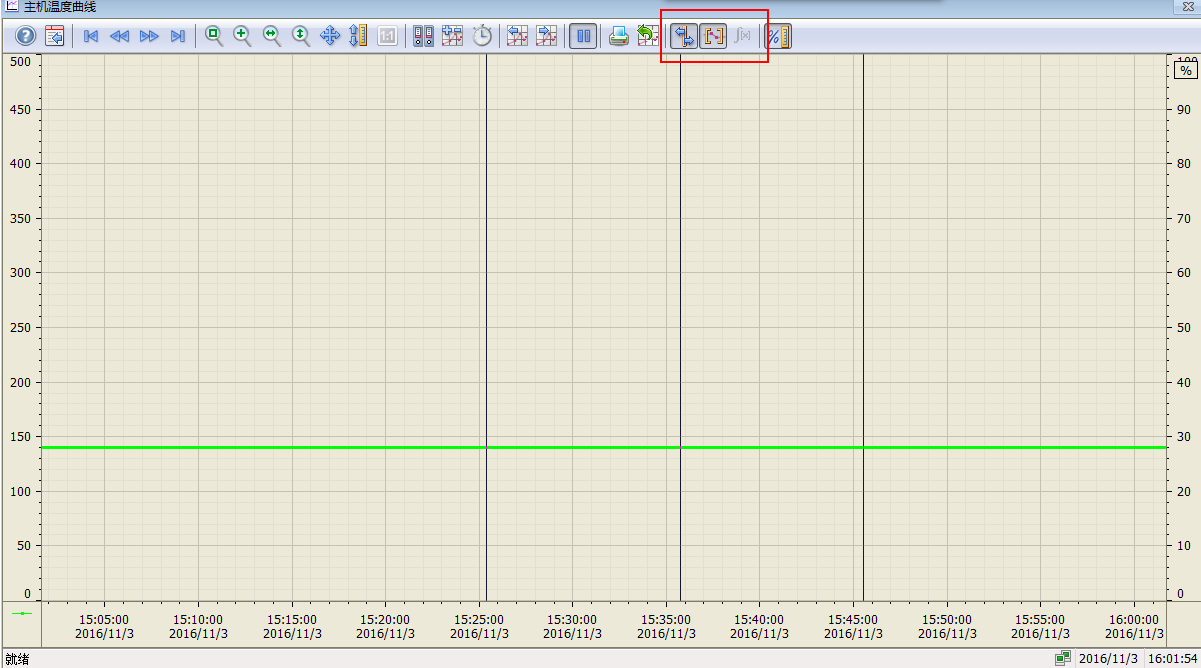Click the export data green arrow icon
This screenshot has height=668, width=1201.
pyautogui.click(x=648, y=37)
